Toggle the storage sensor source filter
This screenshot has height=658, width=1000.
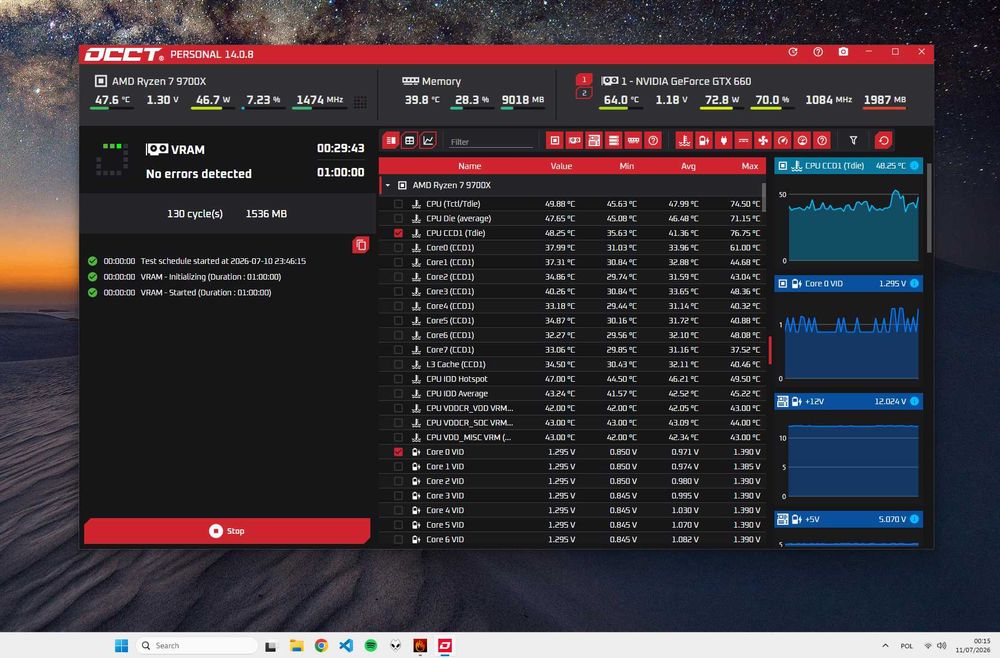tap(614, 140)
